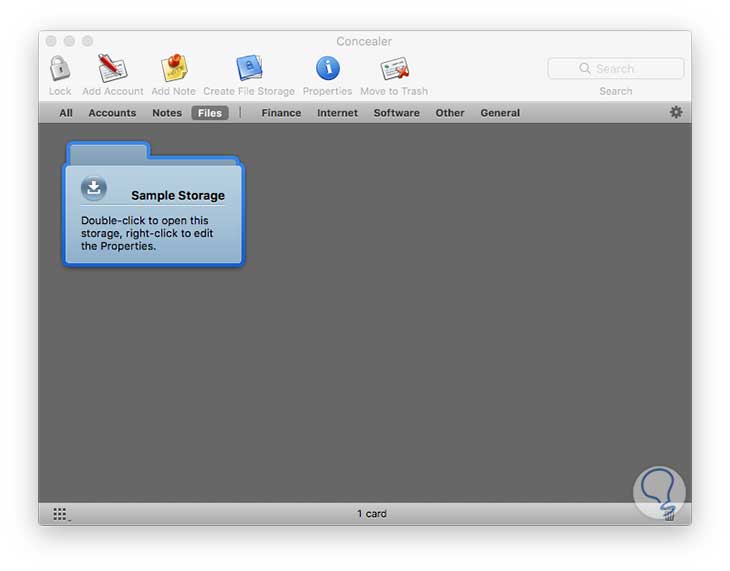This screenshot has height=571, width=730.
Task: Click the window close button
Action: [x=51, y=41]
